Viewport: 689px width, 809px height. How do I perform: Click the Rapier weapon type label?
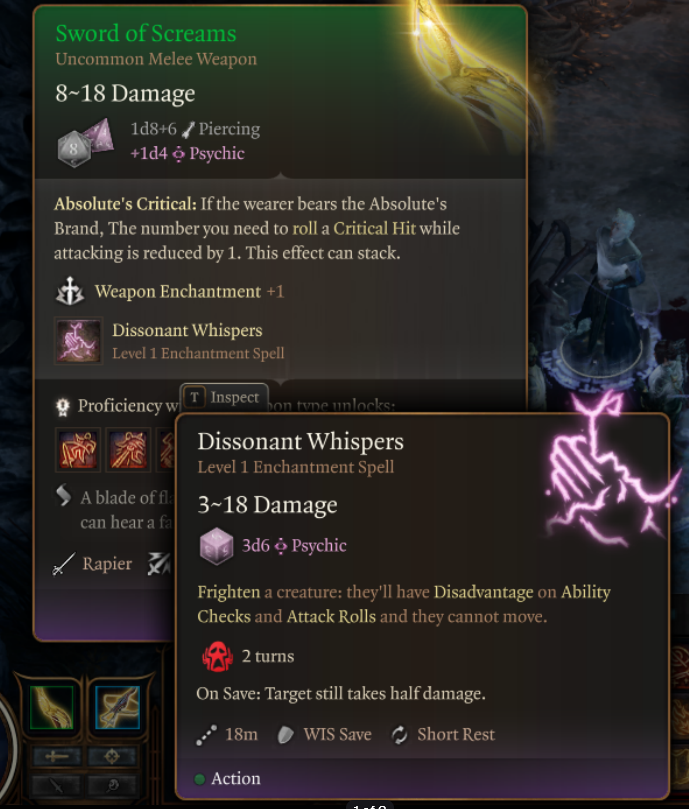point(107,563)
